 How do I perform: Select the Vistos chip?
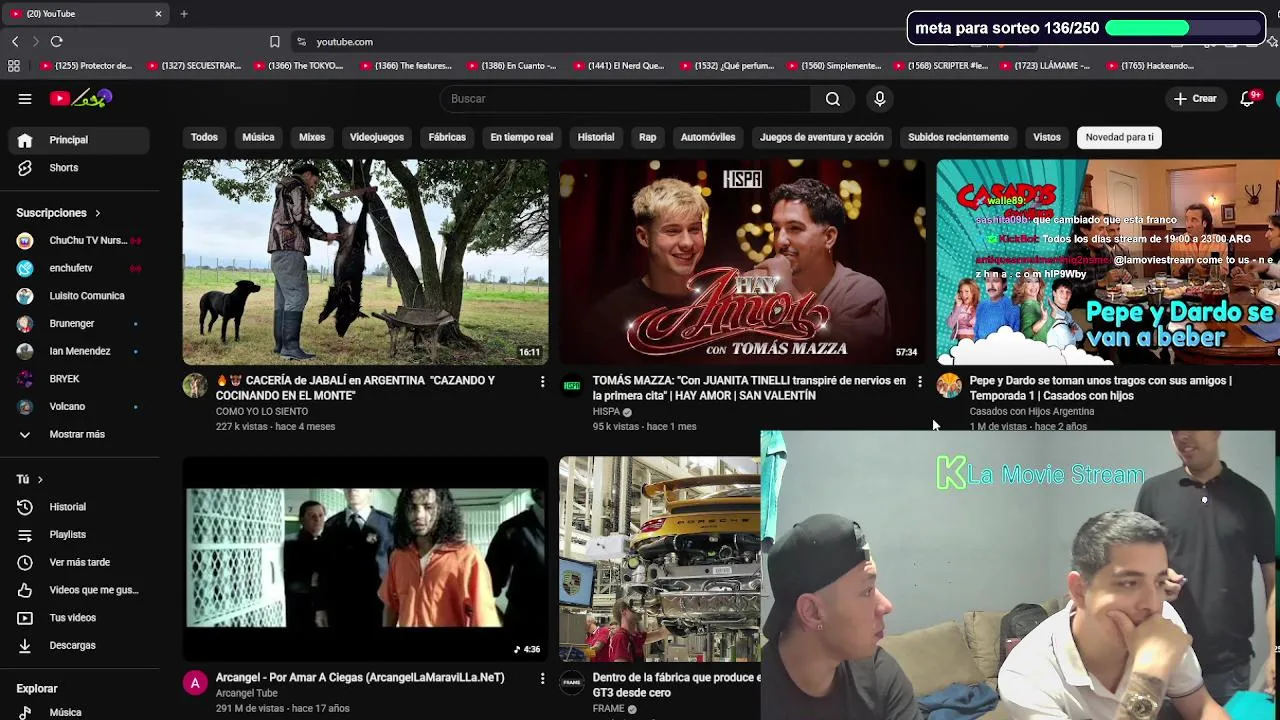coord(1047,137)
